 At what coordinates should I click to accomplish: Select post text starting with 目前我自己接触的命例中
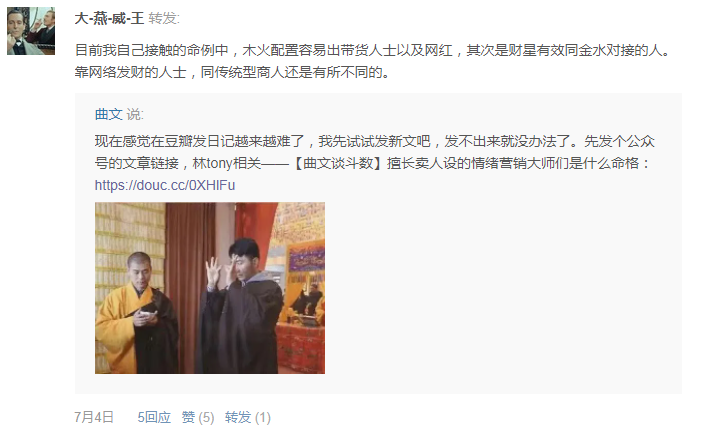point(372,50)
